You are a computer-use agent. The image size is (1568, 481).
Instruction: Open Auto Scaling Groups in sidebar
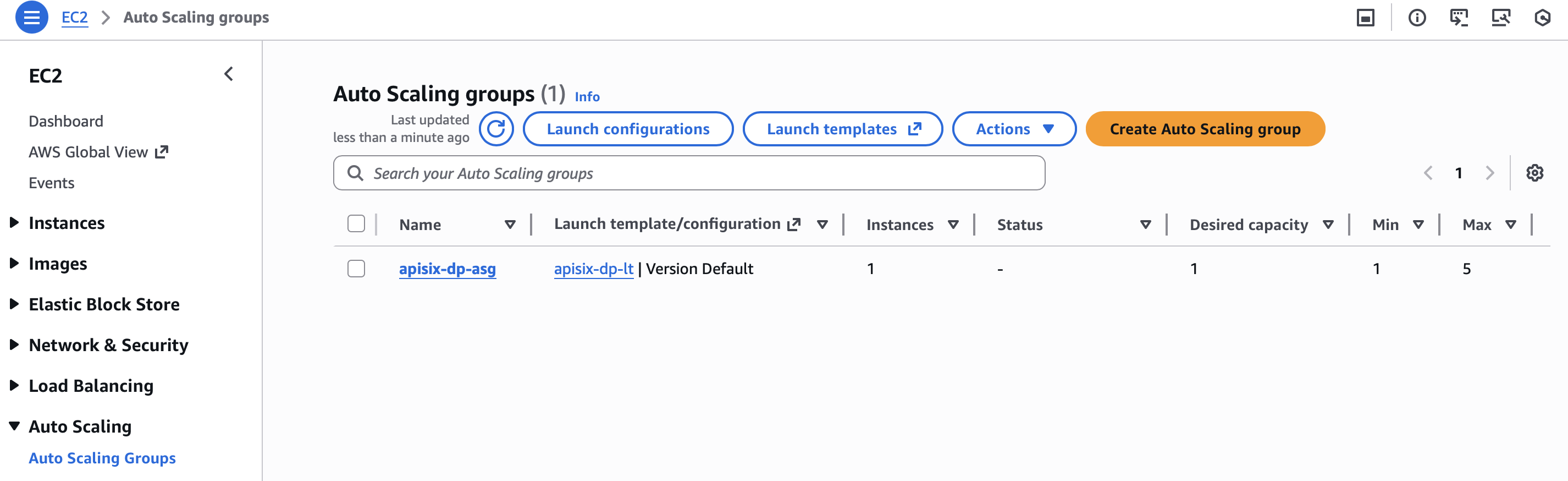[102, 458]
